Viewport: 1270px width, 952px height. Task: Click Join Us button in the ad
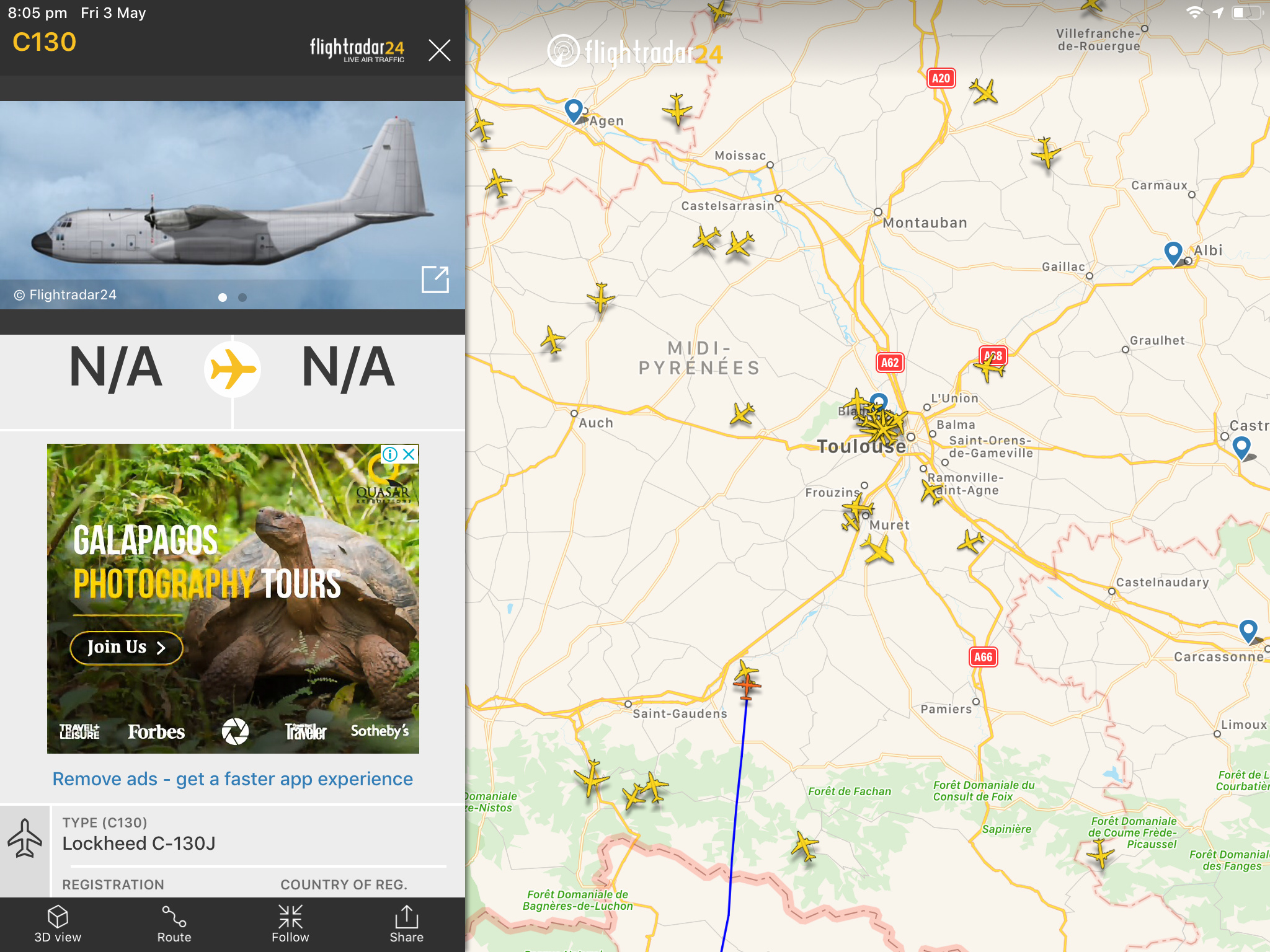[127, 648]
